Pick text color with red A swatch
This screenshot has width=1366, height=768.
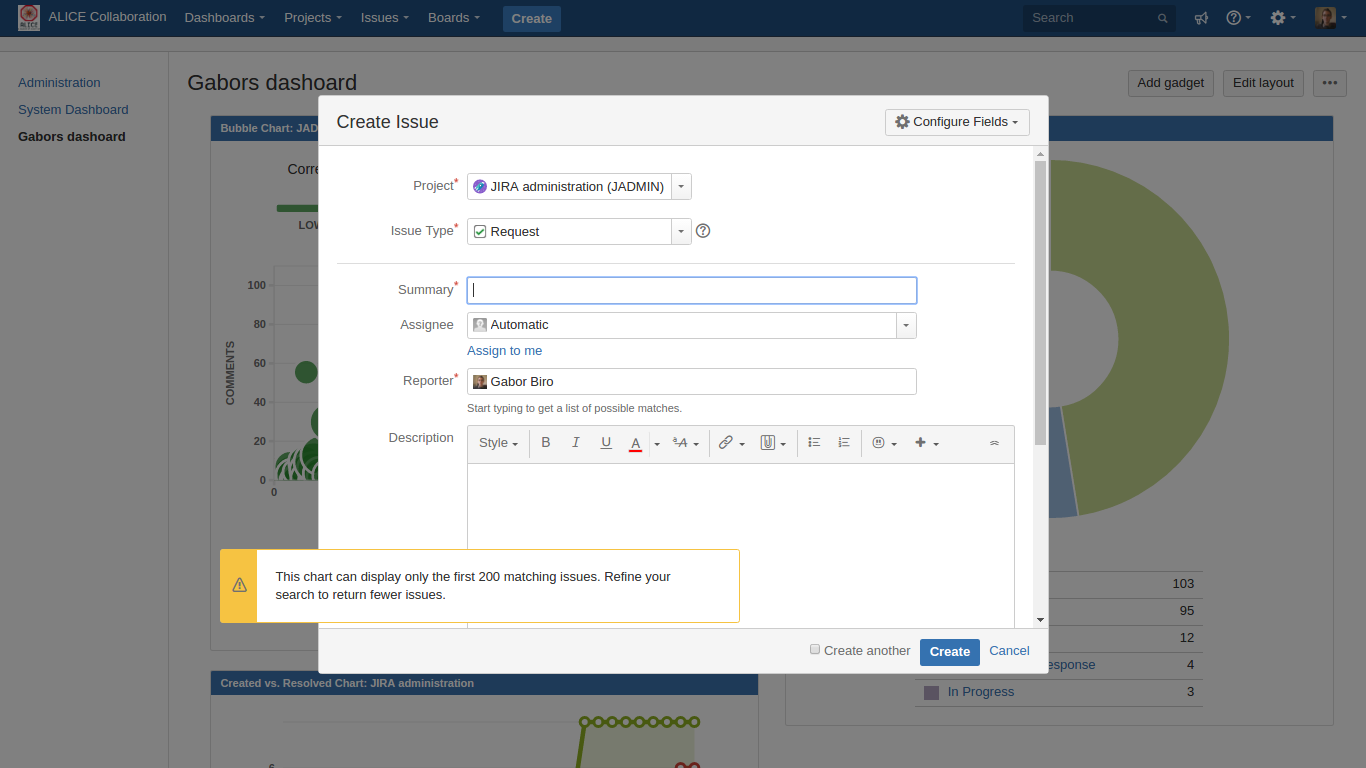pyautogui.click(x=635, y=443)
